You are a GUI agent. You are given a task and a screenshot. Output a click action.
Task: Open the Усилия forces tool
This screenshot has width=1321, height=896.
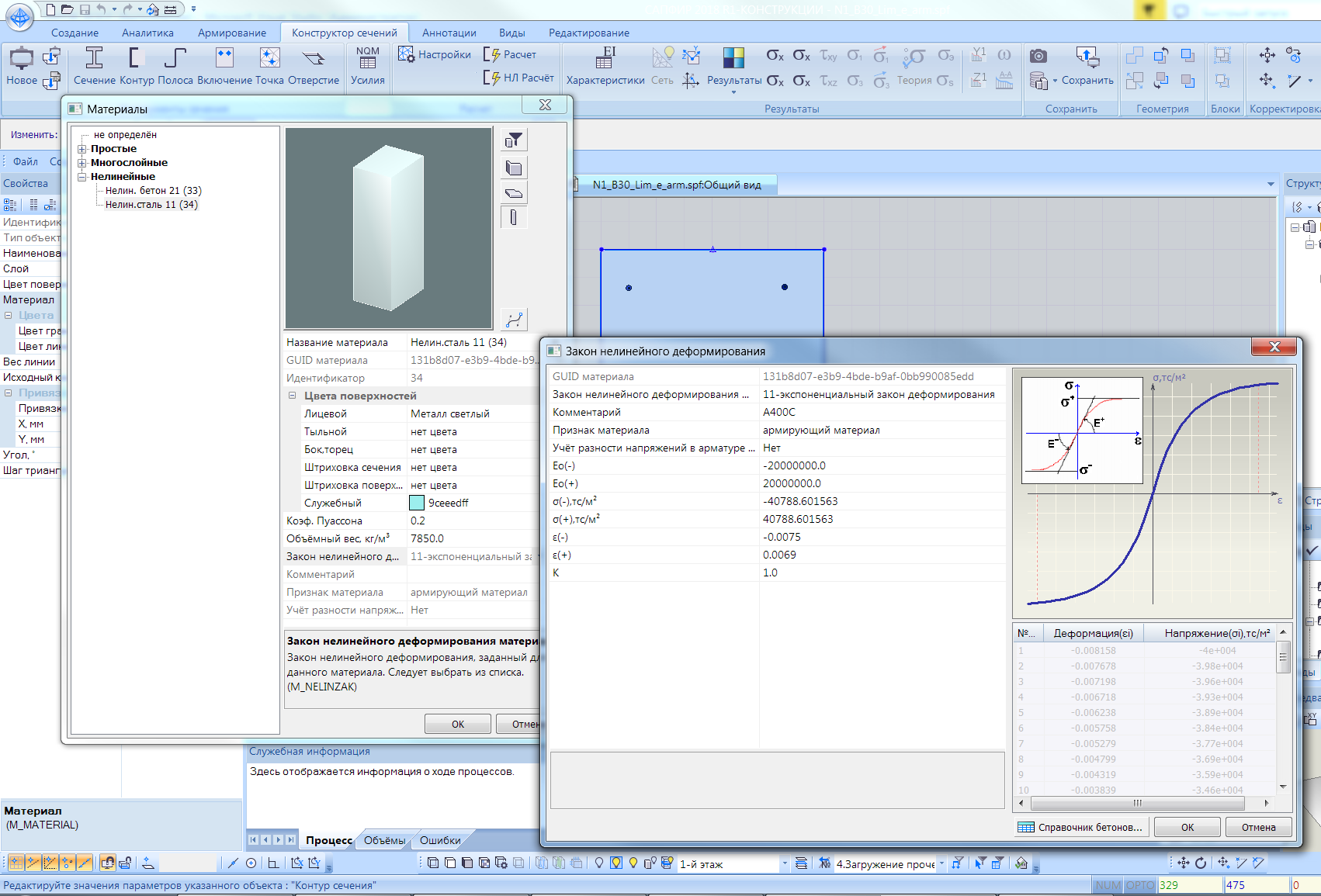point(367,58)
